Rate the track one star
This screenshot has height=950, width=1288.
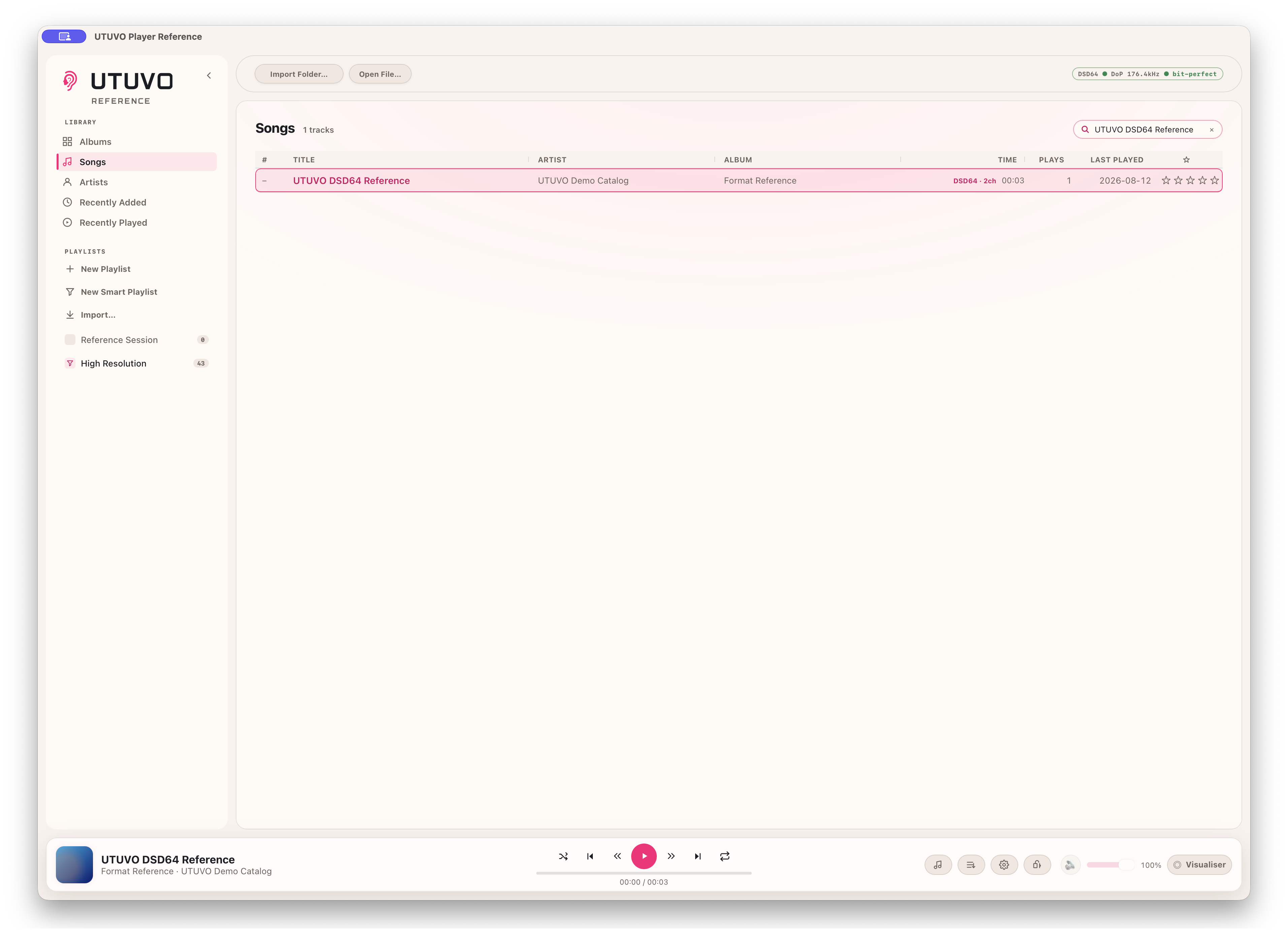tap(1166, 181)
